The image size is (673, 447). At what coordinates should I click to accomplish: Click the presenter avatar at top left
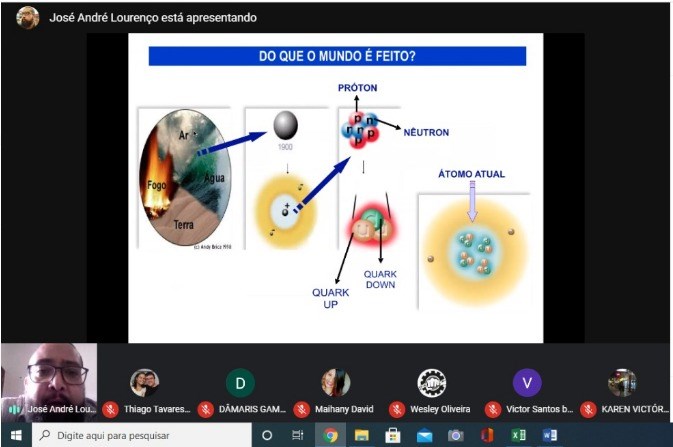[28, 17]
